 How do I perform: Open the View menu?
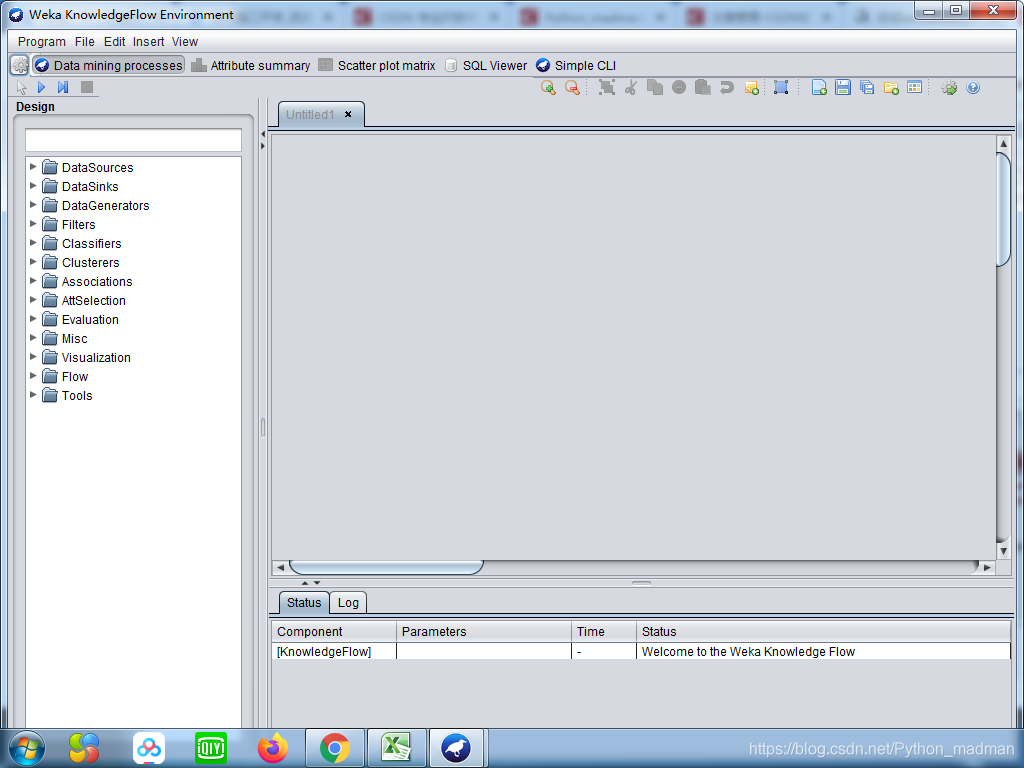coord(185,42)
